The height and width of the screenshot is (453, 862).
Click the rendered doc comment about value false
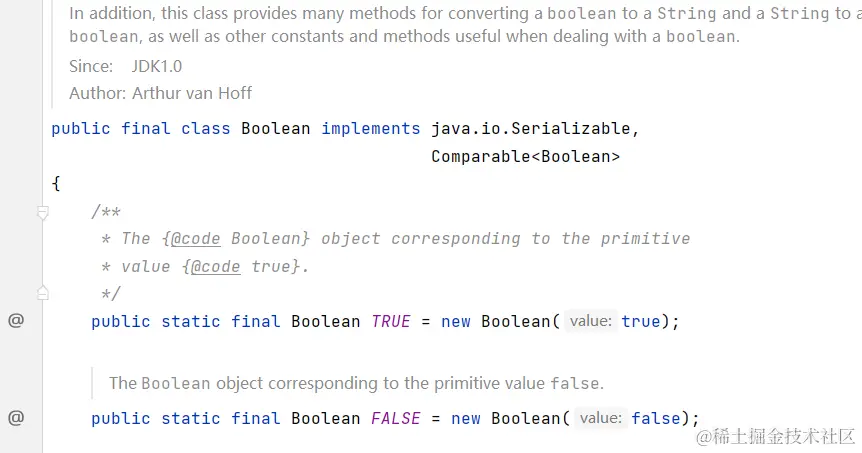[356, 383]
